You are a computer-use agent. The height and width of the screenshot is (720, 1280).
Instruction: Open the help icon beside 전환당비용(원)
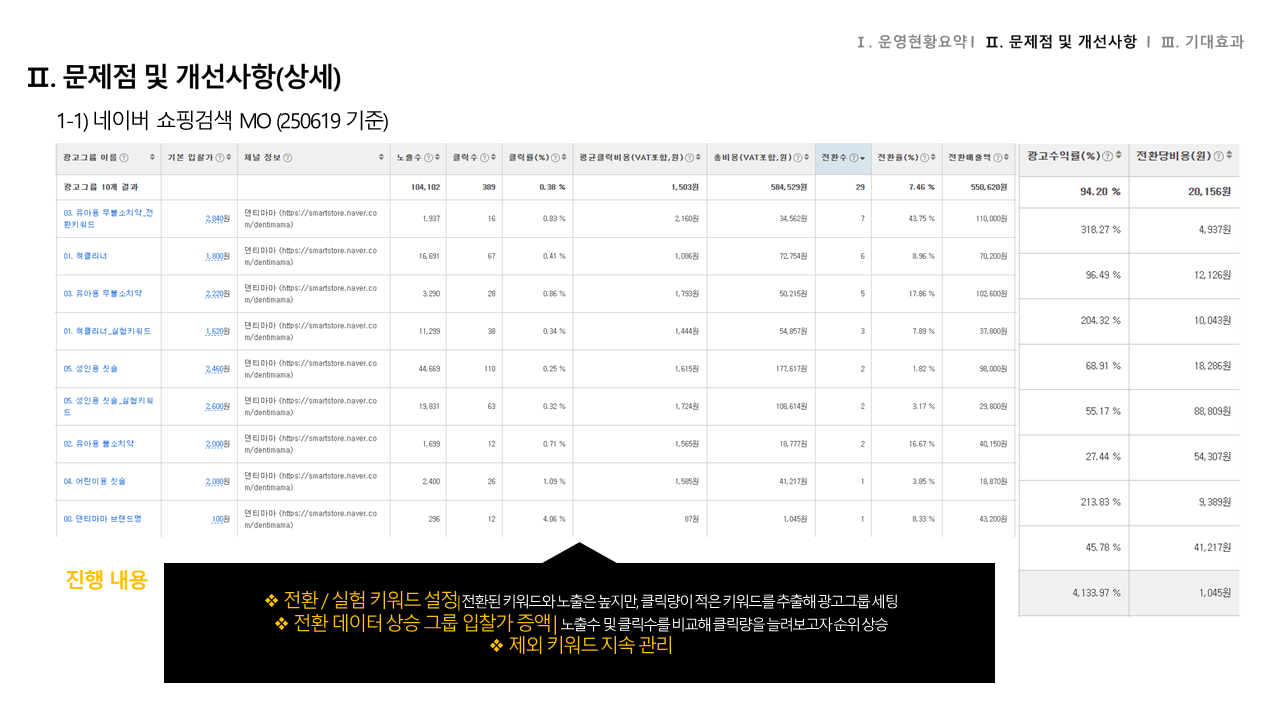tap(1218, 156)
